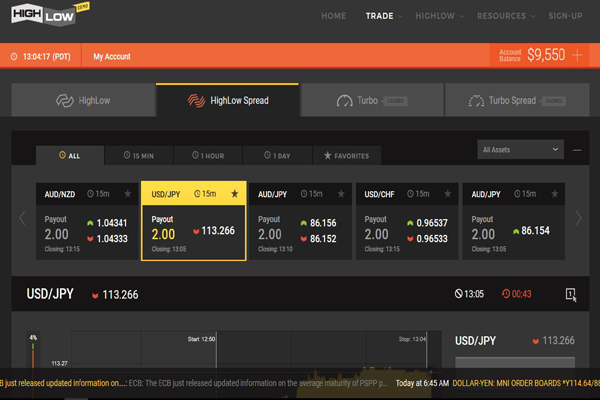The width and height of the screenshot is (600, 400).
Task: Click the HighLow tab wave icon
Action: point(65,101)
